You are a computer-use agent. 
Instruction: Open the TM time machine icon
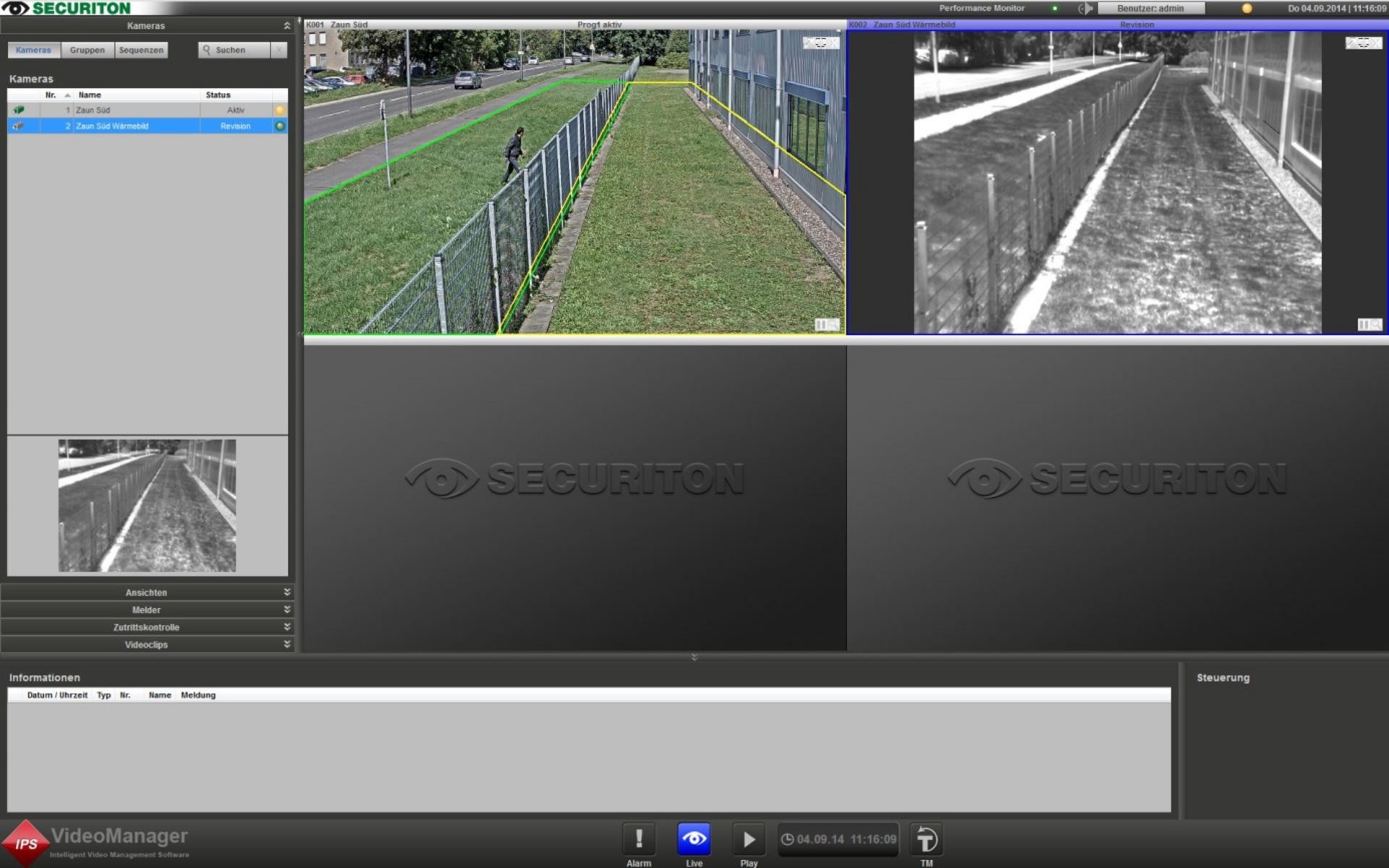pyautogui.click(x=926, y=839)
